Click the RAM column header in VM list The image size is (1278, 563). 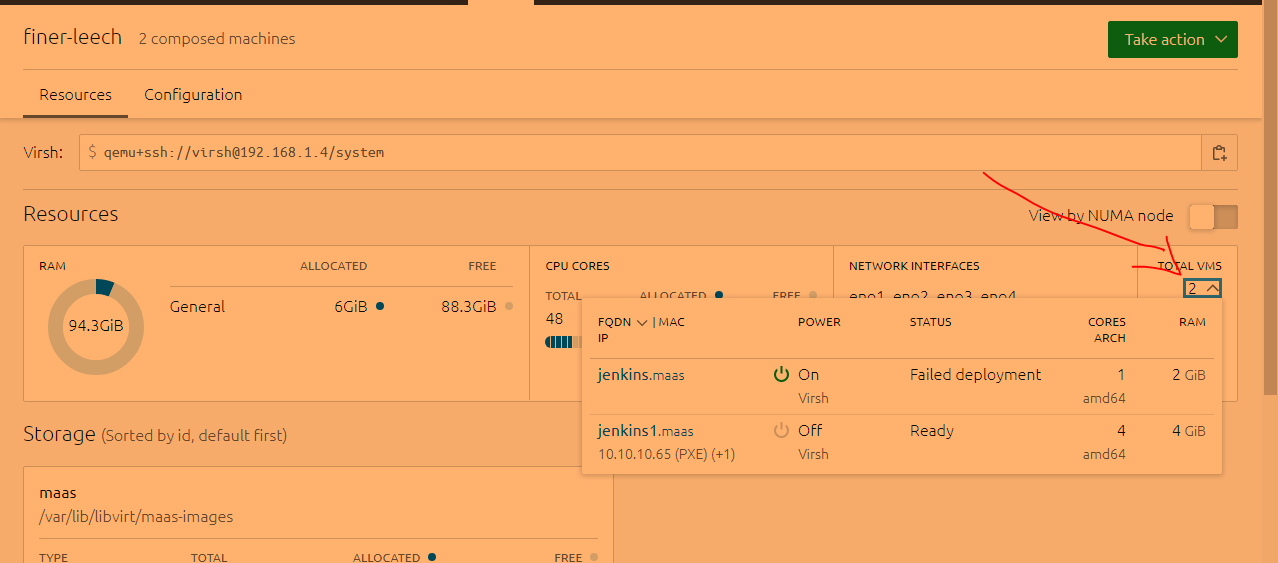(x=1192, y=322)
